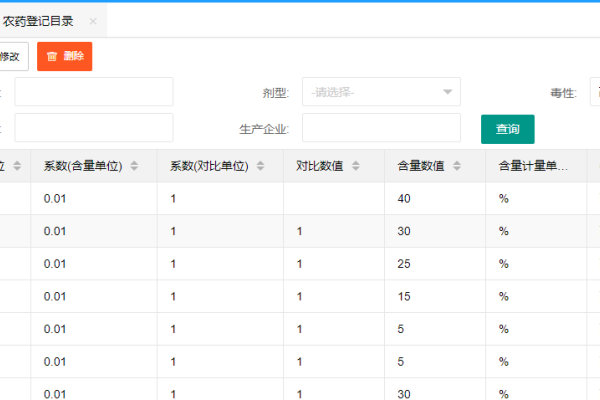This screenshot has width=600, height=400.
Task: Click 0.01 in the row with 40
Action: [x=55, y=198]
